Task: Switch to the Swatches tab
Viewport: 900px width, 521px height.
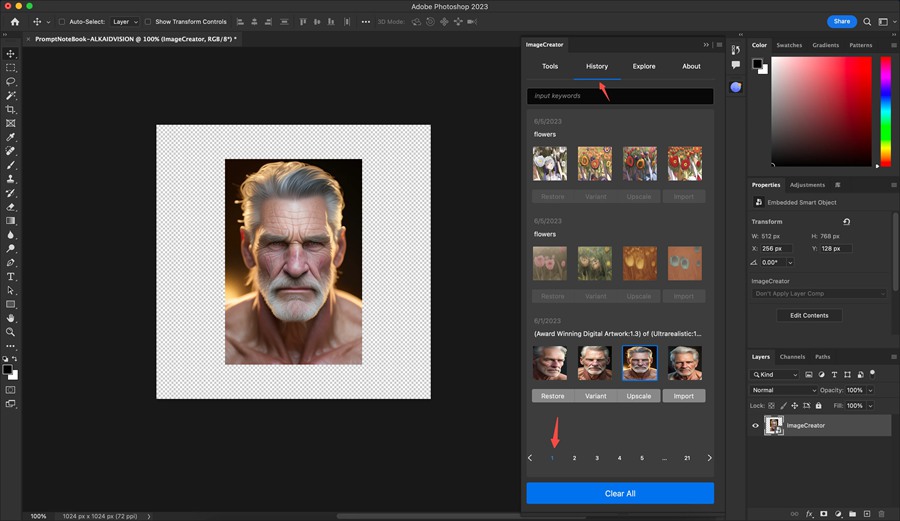Action: pyautogui.click(x=789, y=45)
